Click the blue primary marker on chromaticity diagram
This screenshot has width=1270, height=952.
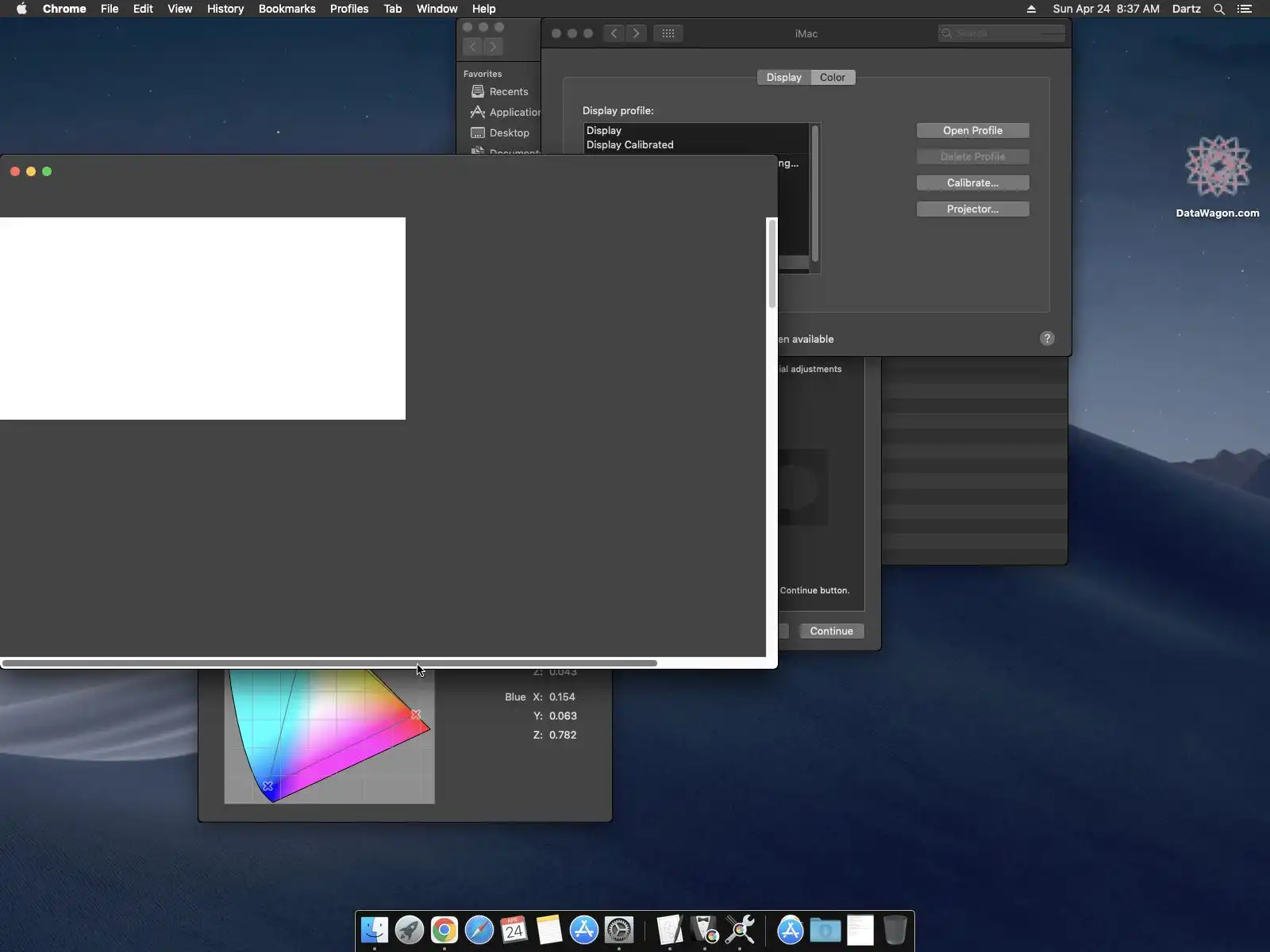pyautogui.click(x=268, y=786)
